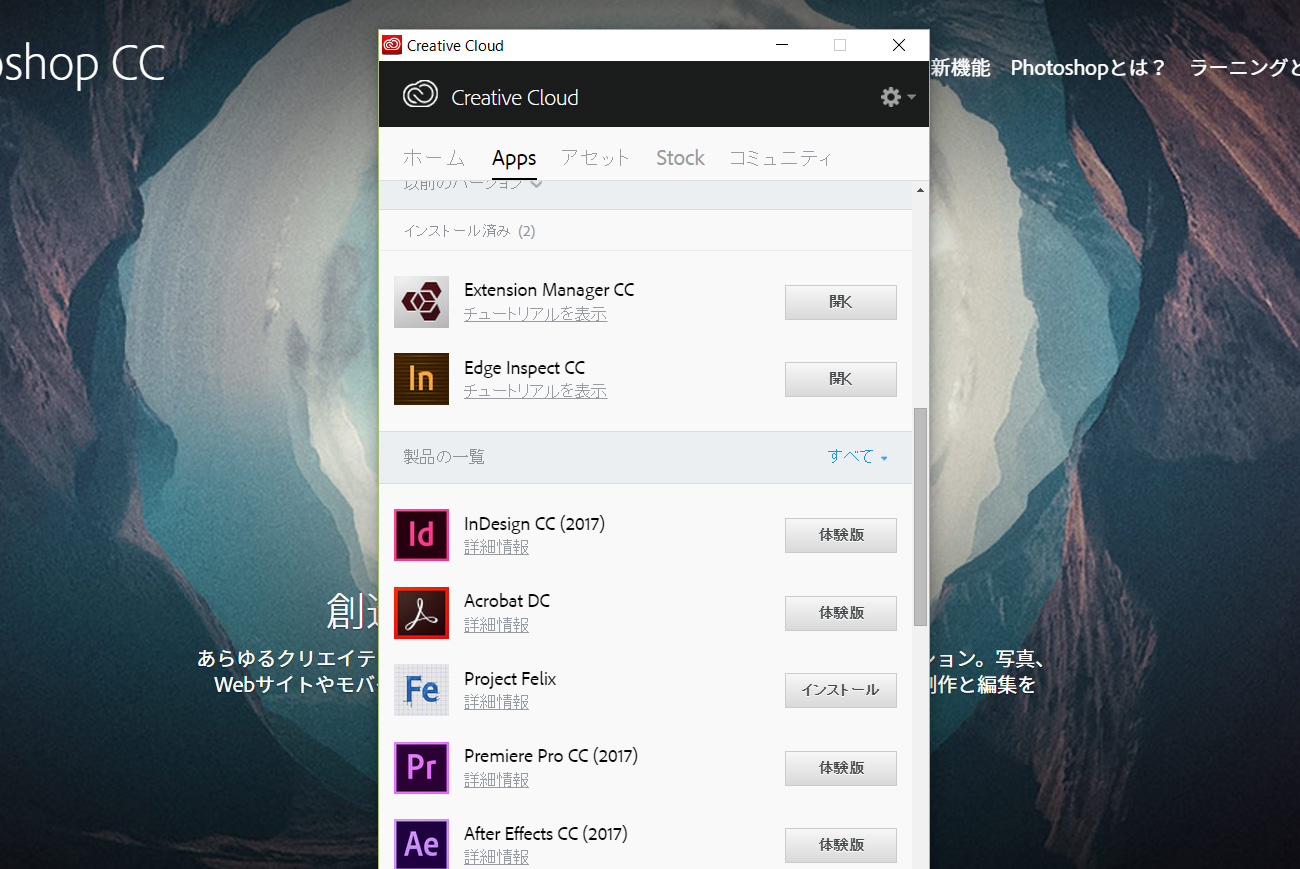Click the Creative Cloud logo in the header
The width and height of the screenshot is (1300, 869).
click(x=420, y=95)
